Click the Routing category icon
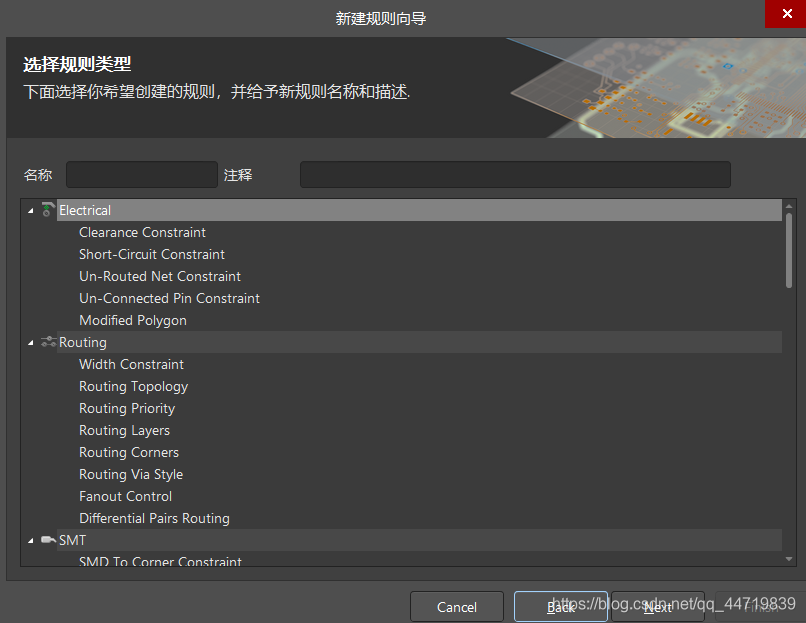Viewport: 806px width, 623px height. tap(48, 342)
